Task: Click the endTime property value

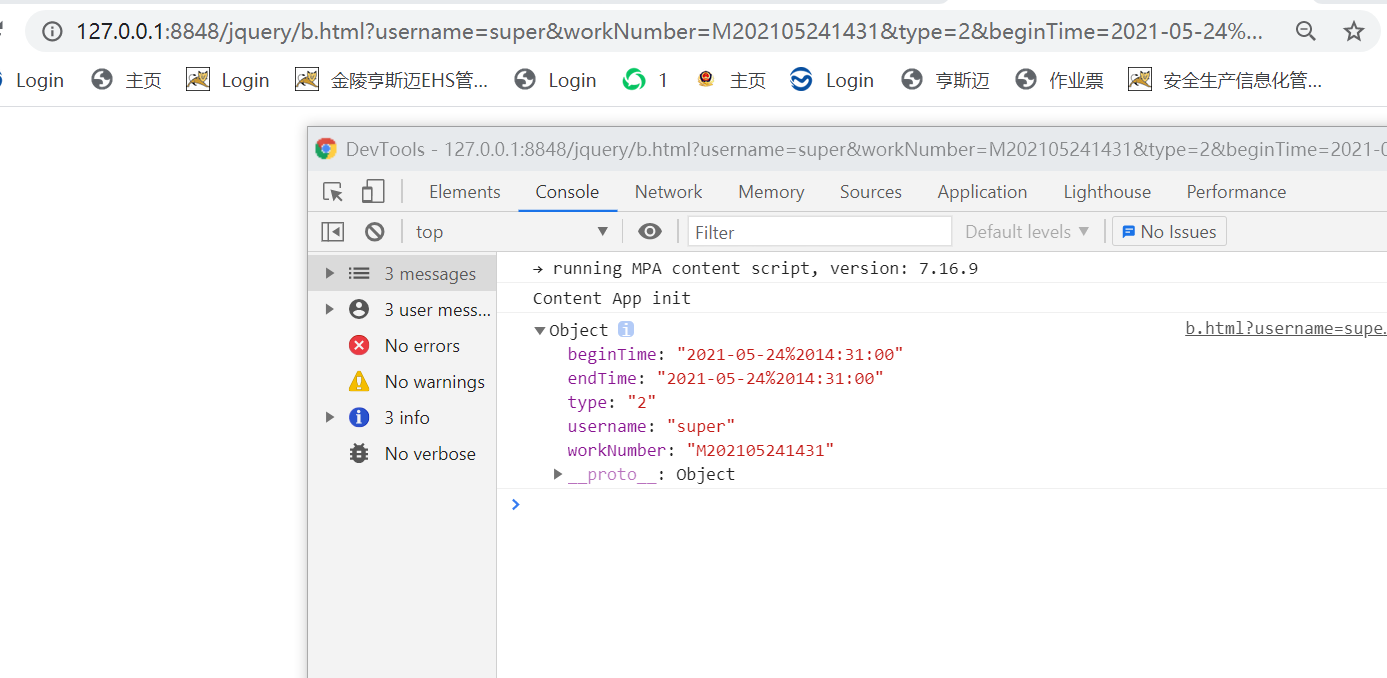Action: click(x=770, y=378)
